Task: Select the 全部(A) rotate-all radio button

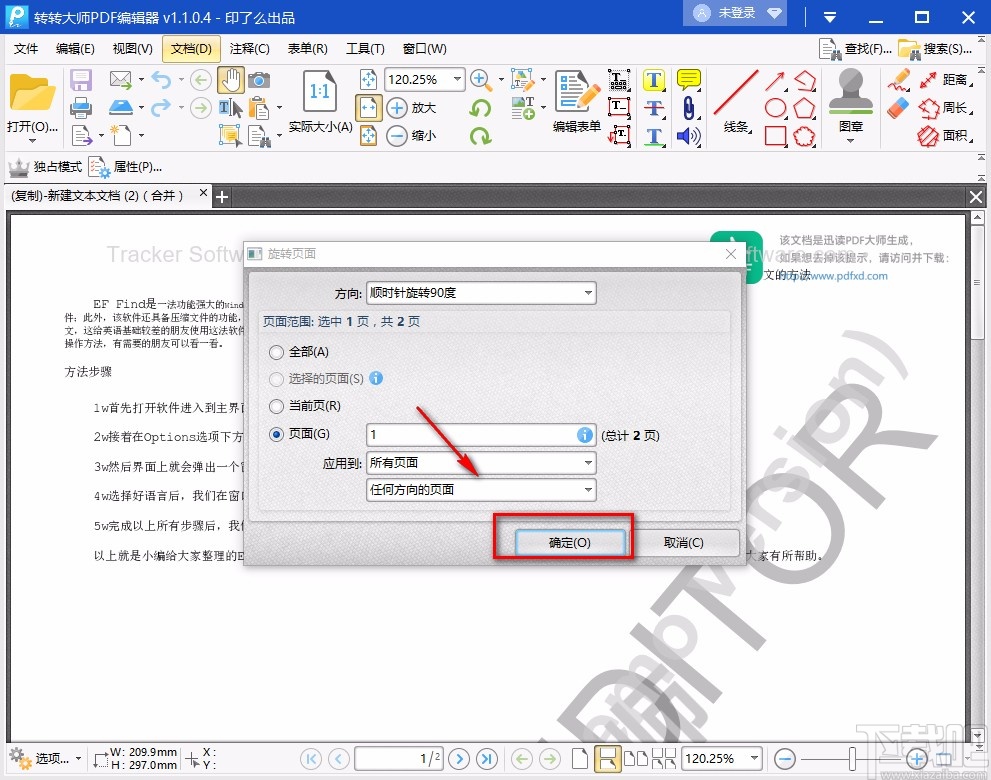Action: (x=276, y=352)
